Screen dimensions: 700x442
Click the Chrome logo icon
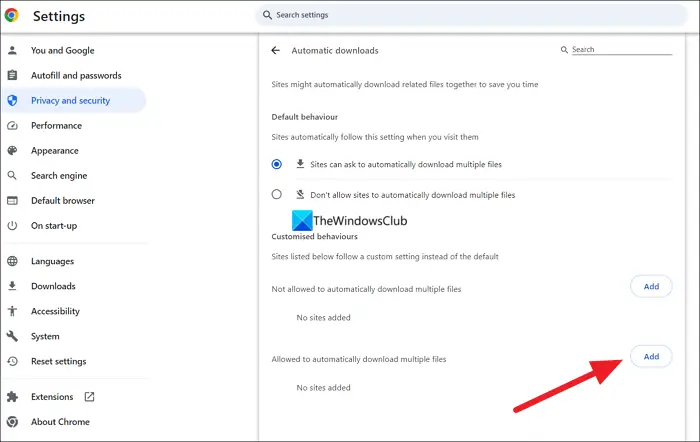12,15
